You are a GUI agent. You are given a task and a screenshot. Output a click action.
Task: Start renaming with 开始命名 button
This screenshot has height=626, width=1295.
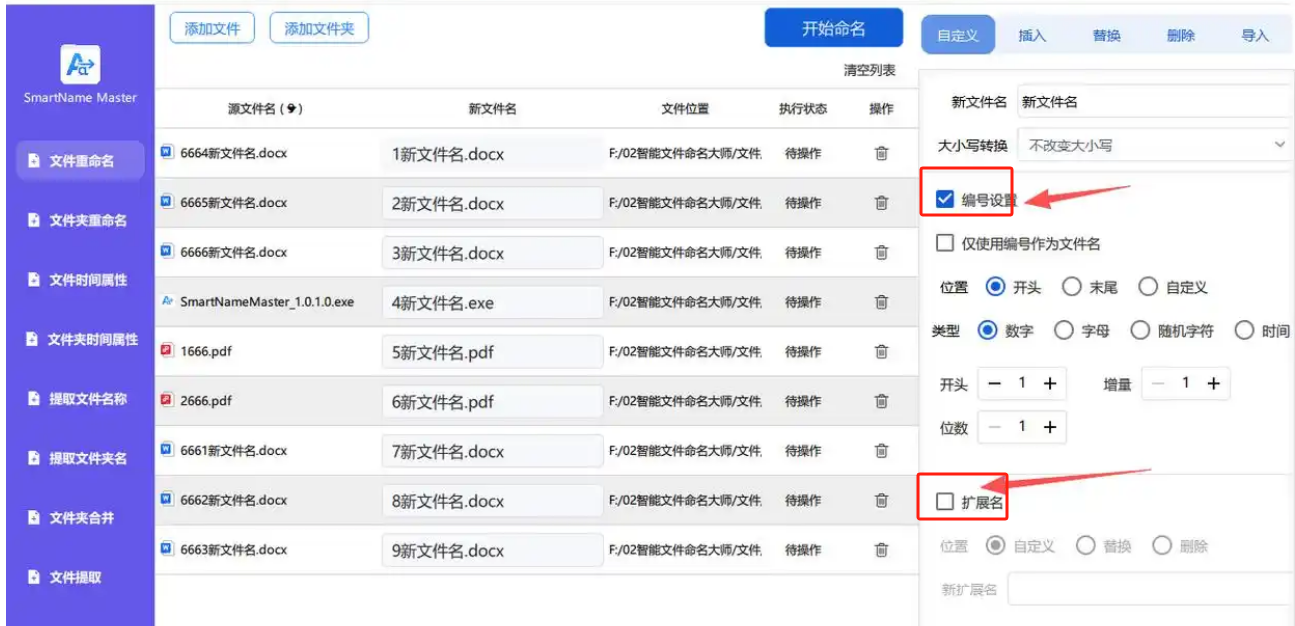click(x=834, y=29)
